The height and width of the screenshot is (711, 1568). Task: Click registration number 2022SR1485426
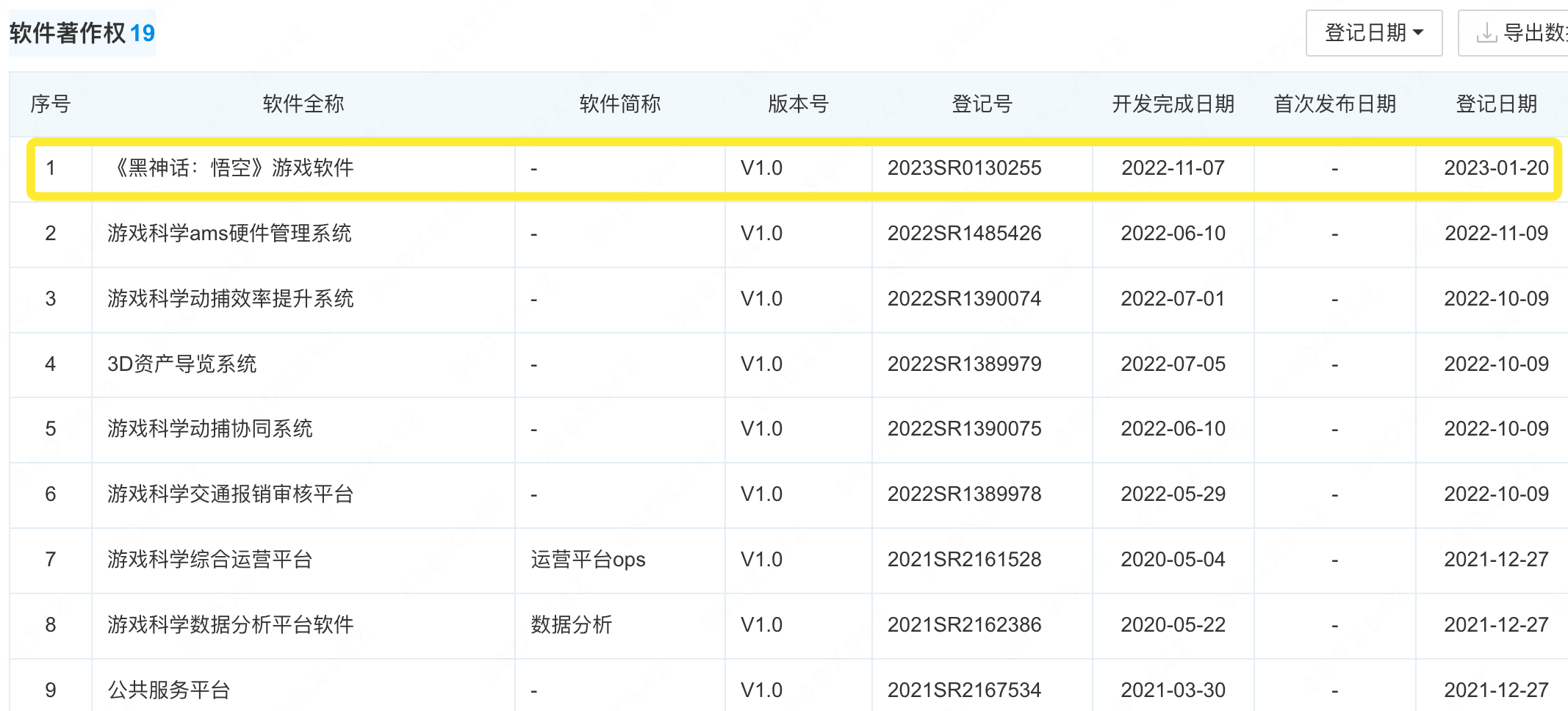(x=965, y=234)
